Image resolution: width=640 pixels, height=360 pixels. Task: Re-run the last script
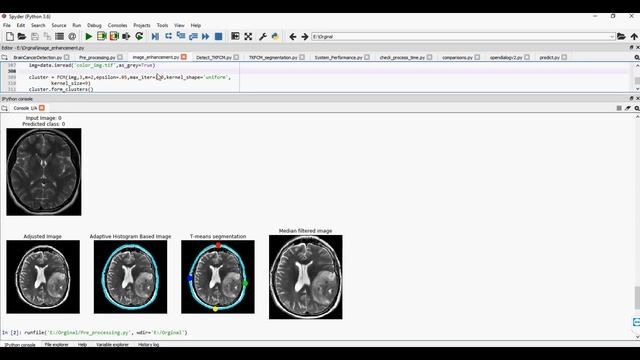139,36
